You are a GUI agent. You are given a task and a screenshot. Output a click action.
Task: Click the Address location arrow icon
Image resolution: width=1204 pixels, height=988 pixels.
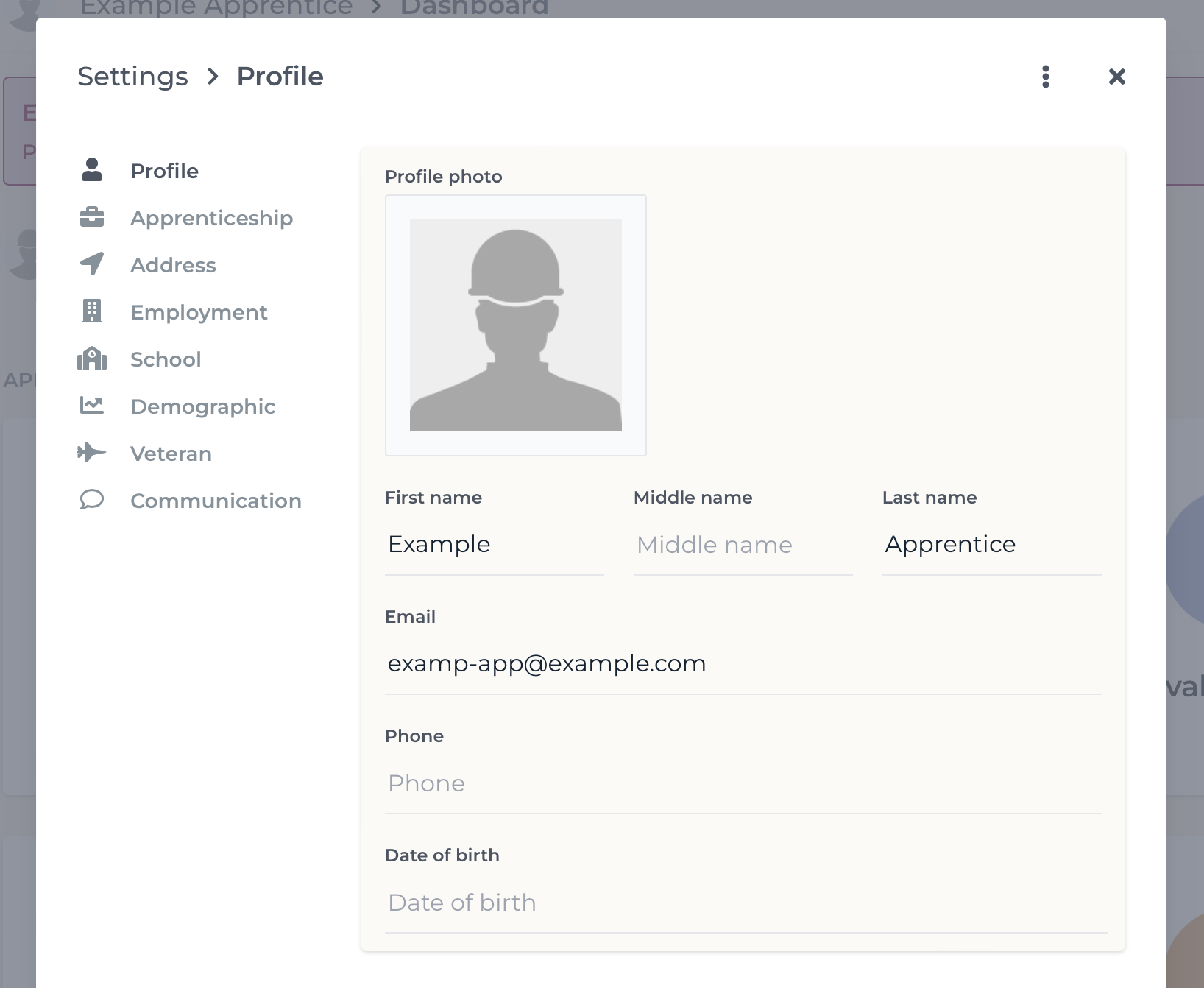click(x=92, y=264)
